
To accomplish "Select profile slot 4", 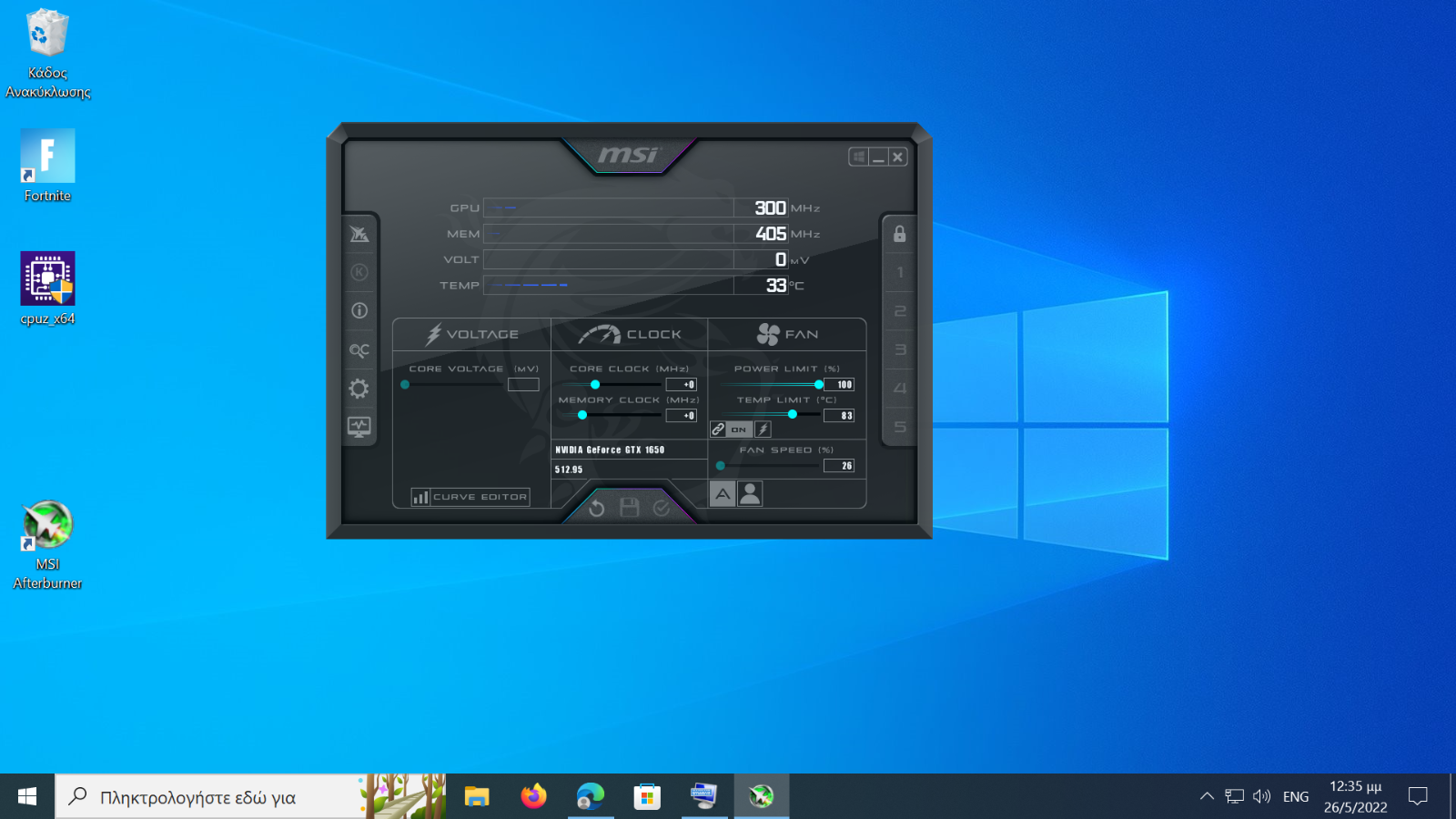I will point(900,389).
